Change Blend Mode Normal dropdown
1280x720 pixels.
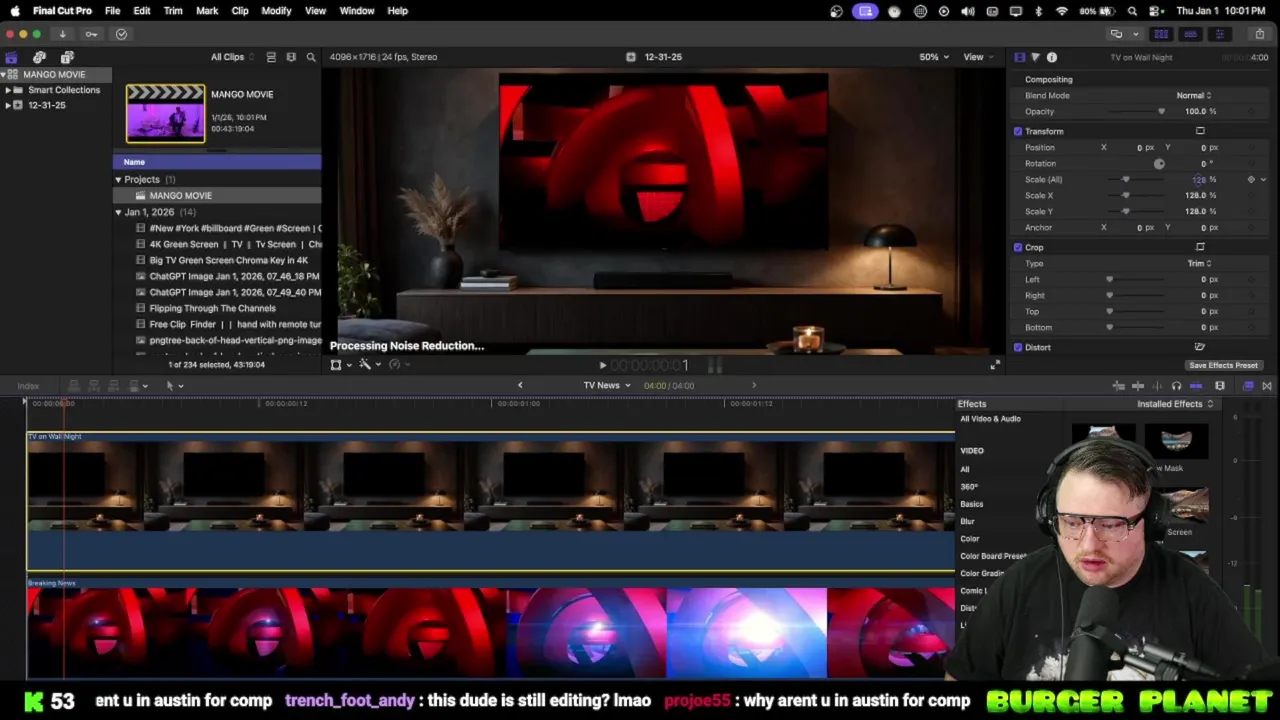(1194, 95)
